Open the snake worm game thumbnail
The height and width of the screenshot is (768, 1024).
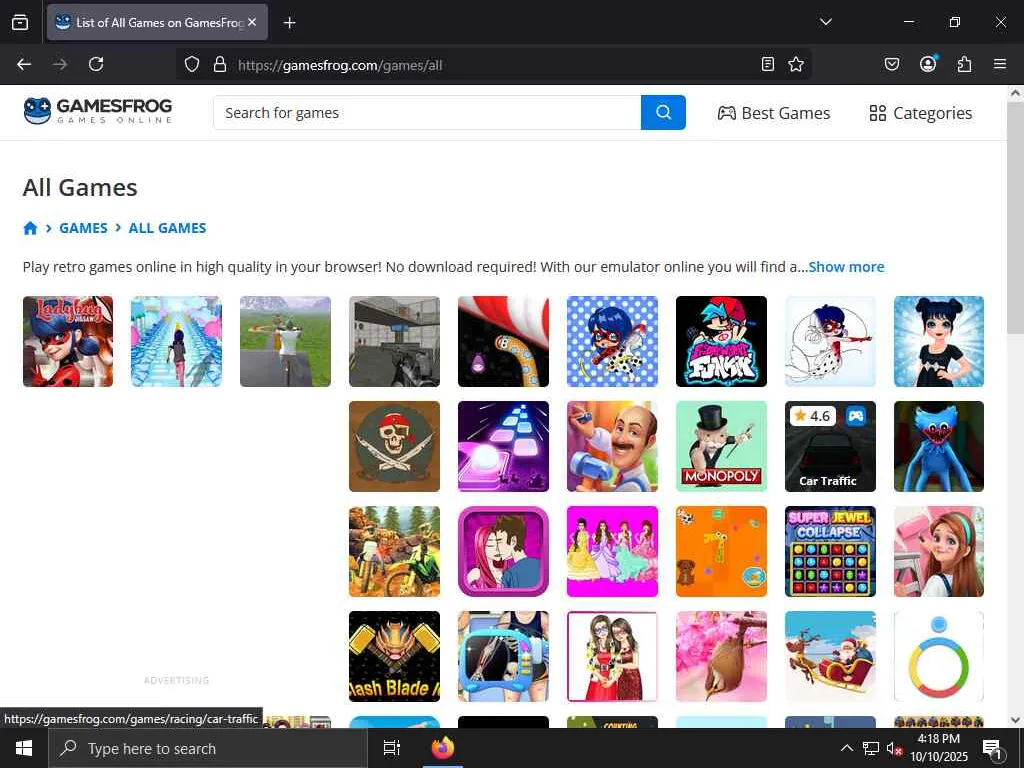coord(504,342)
